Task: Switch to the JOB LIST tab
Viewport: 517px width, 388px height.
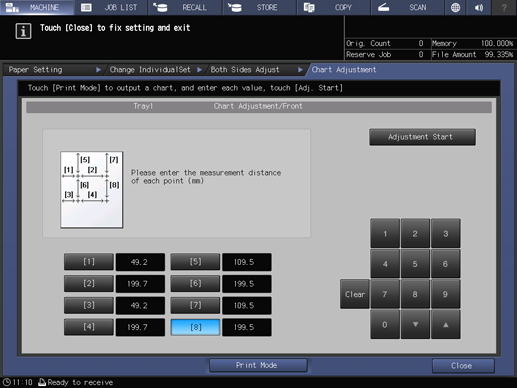Action: click(111, 7)
